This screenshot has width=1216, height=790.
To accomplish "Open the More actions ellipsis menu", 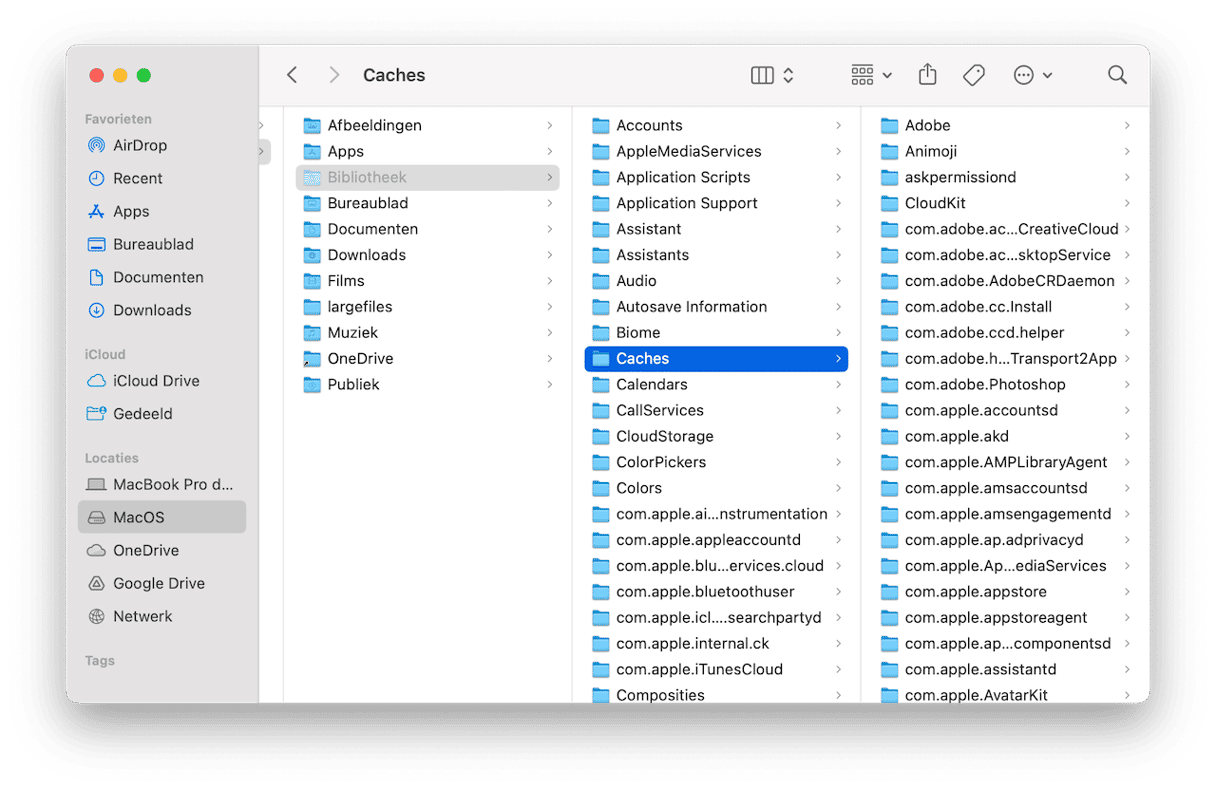I will tap(1032, 75).
